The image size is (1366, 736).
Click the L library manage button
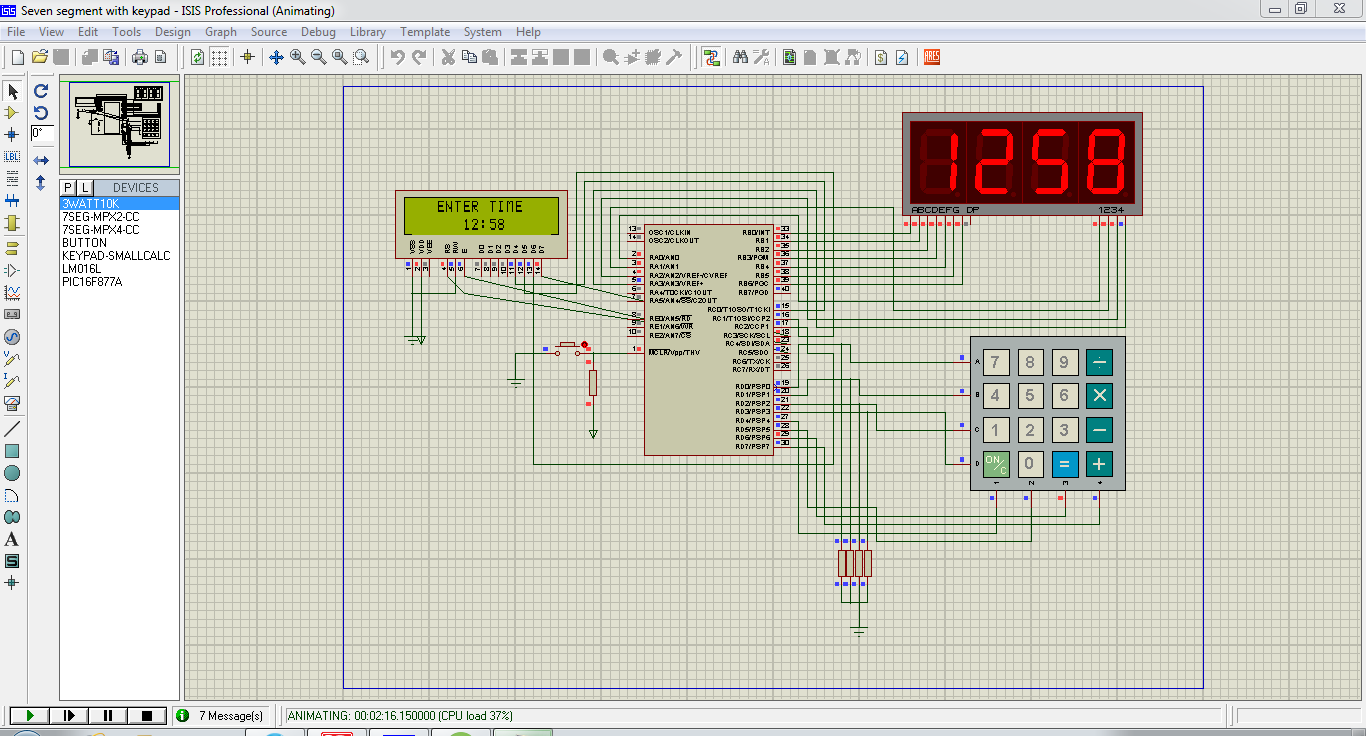click(x=84, y=187)
